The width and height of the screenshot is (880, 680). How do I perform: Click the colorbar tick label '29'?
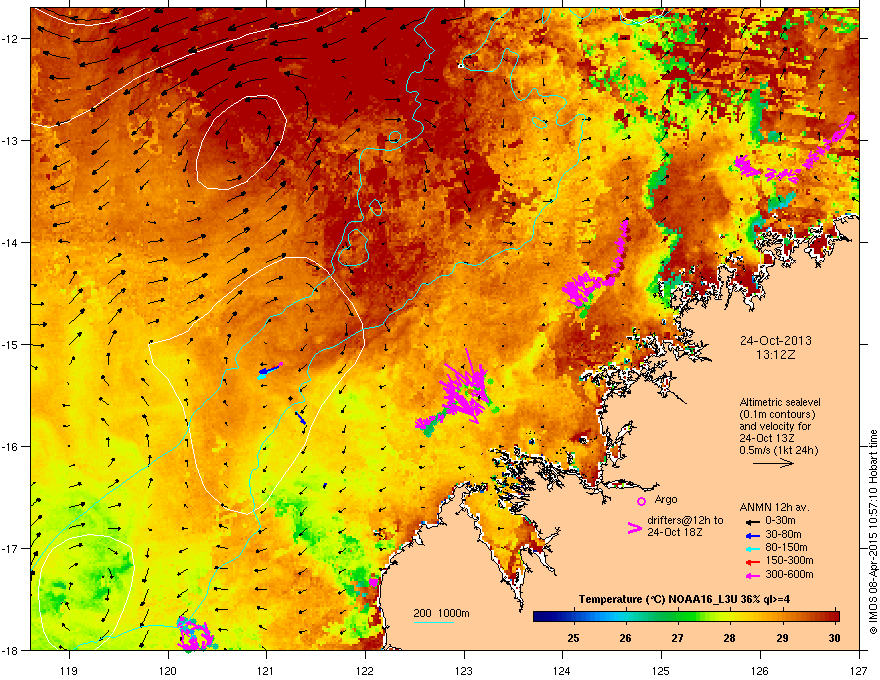(x=782, y=638)
